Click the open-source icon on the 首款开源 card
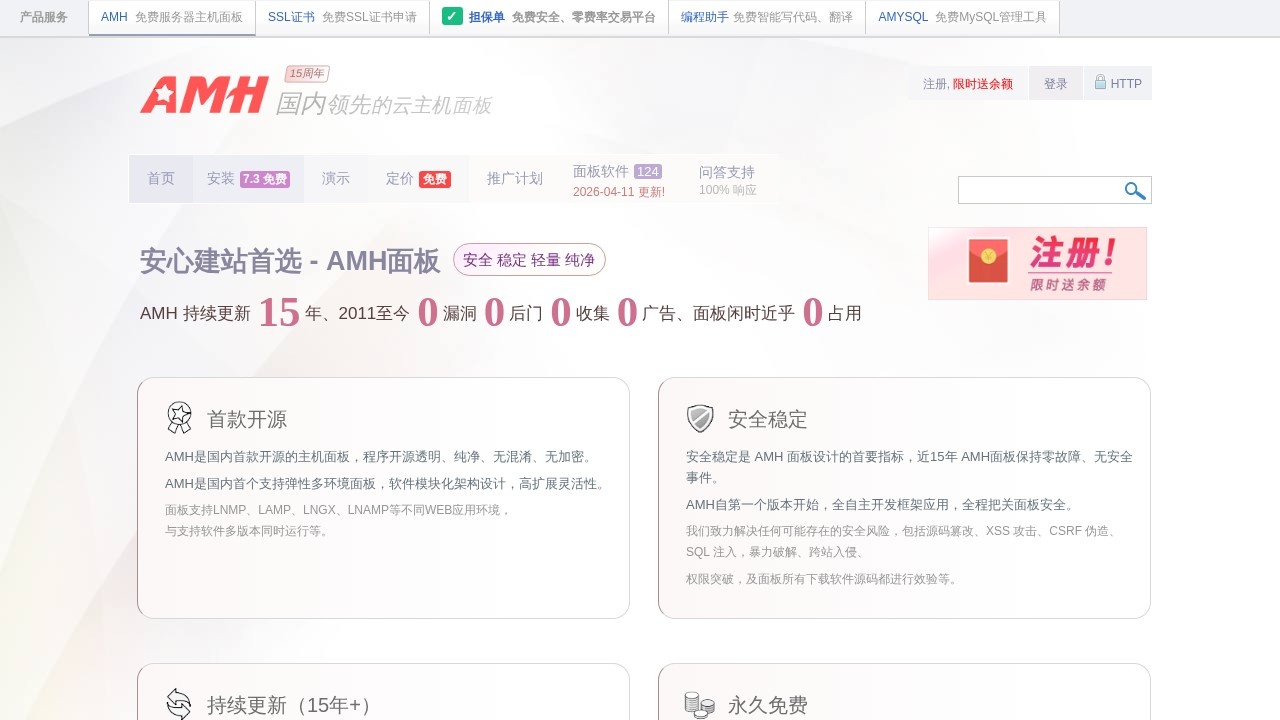The height and width of the screenshot is (720, 1280). coord(178,418)
